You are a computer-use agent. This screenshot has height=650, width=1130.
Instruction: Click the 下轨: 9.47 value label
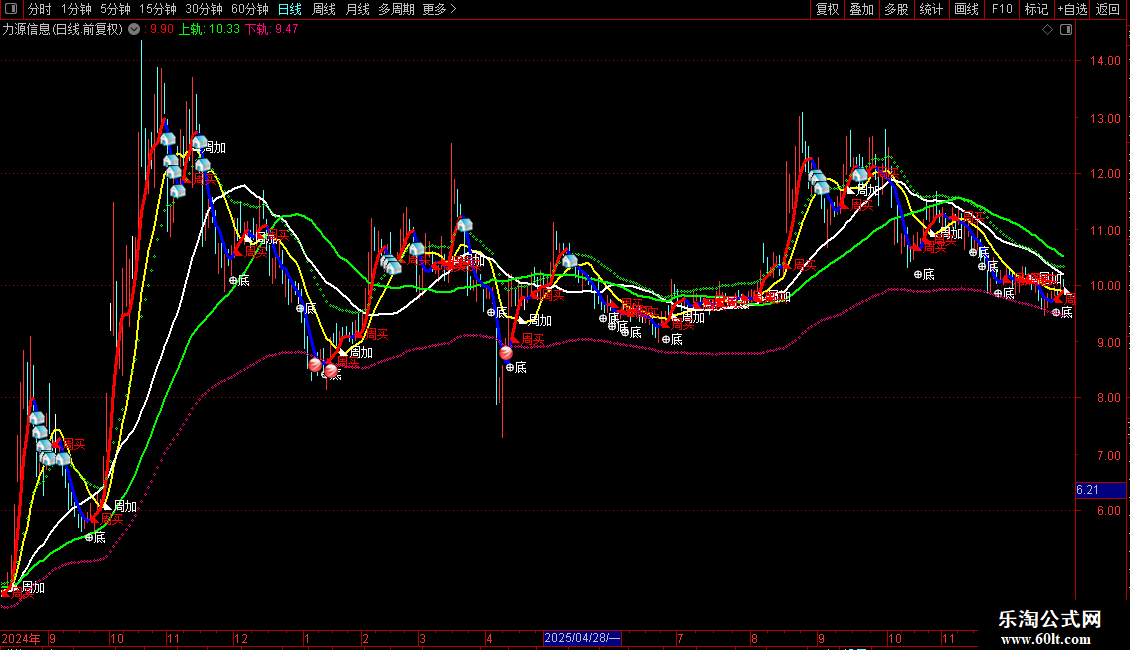pyautogui.click(x=272, y=30)
